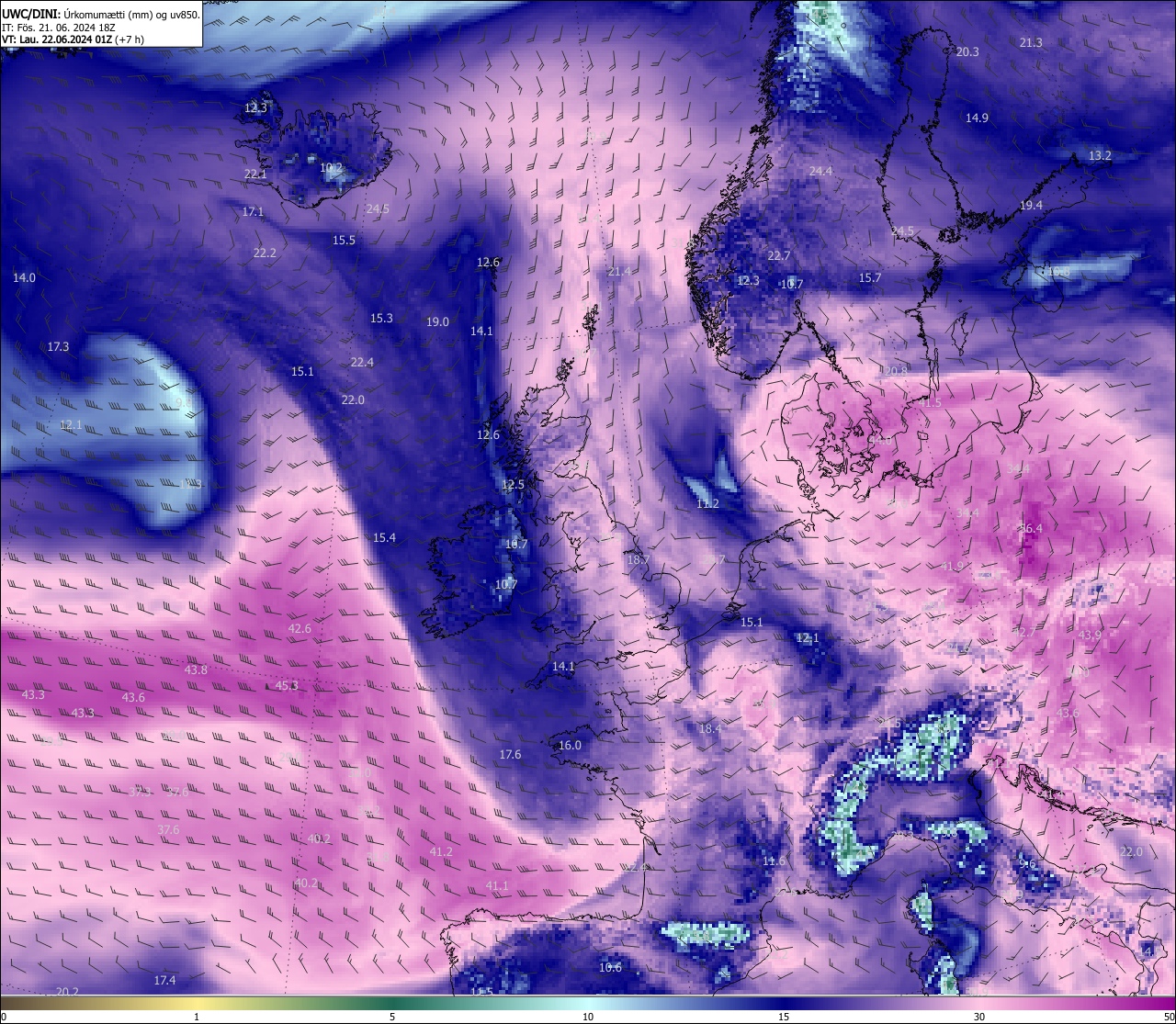Click the 17.4 value near the bottom left
This screenshot has width=1176, height=1024.
click(164, 980)
